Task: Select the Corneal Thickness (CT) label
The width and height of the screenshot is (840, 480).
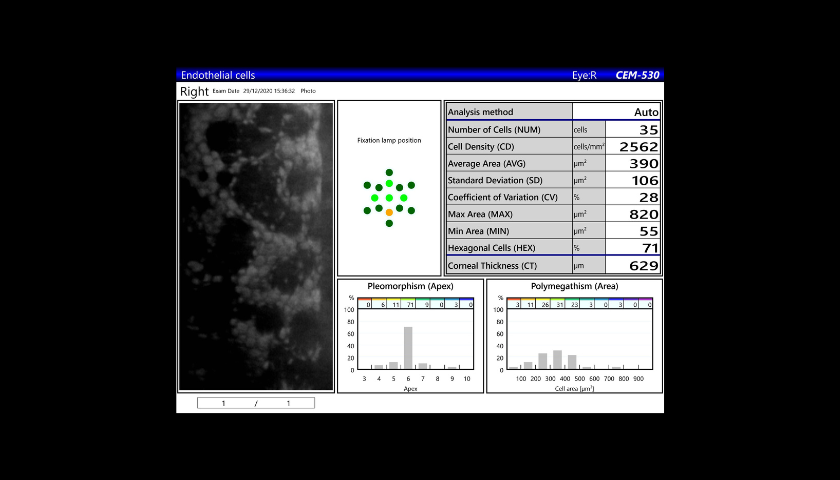Action: (494, 265)
